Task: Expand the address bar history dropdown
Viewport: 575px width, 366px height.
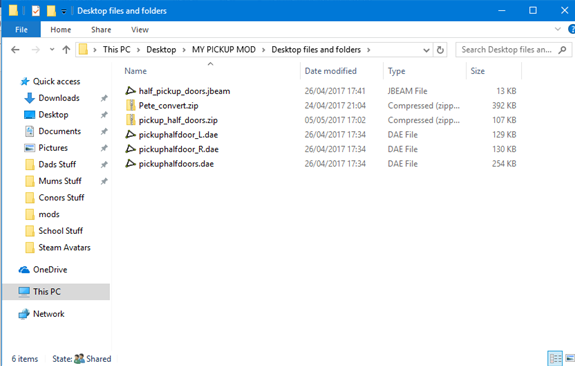Action: [426, 50]
